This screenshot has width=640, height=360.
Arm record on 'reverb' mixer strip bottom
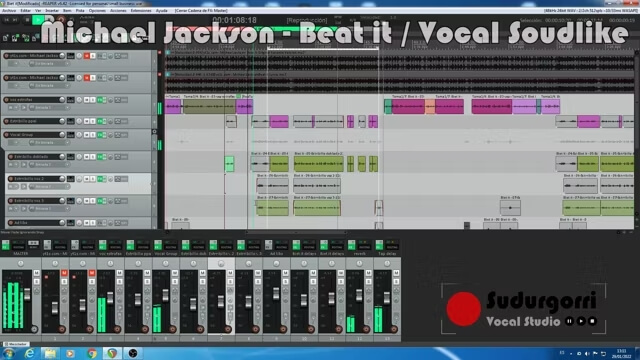[366, 329]
